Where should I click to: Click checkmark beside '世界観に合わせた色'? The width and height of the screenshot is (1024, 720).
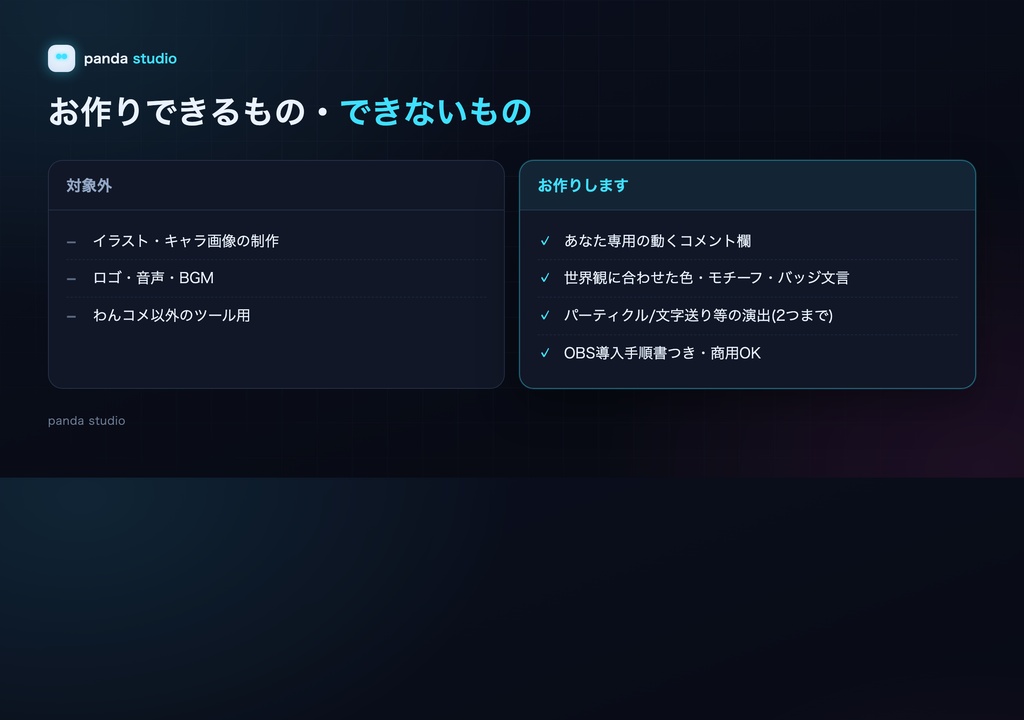[545, 278]
